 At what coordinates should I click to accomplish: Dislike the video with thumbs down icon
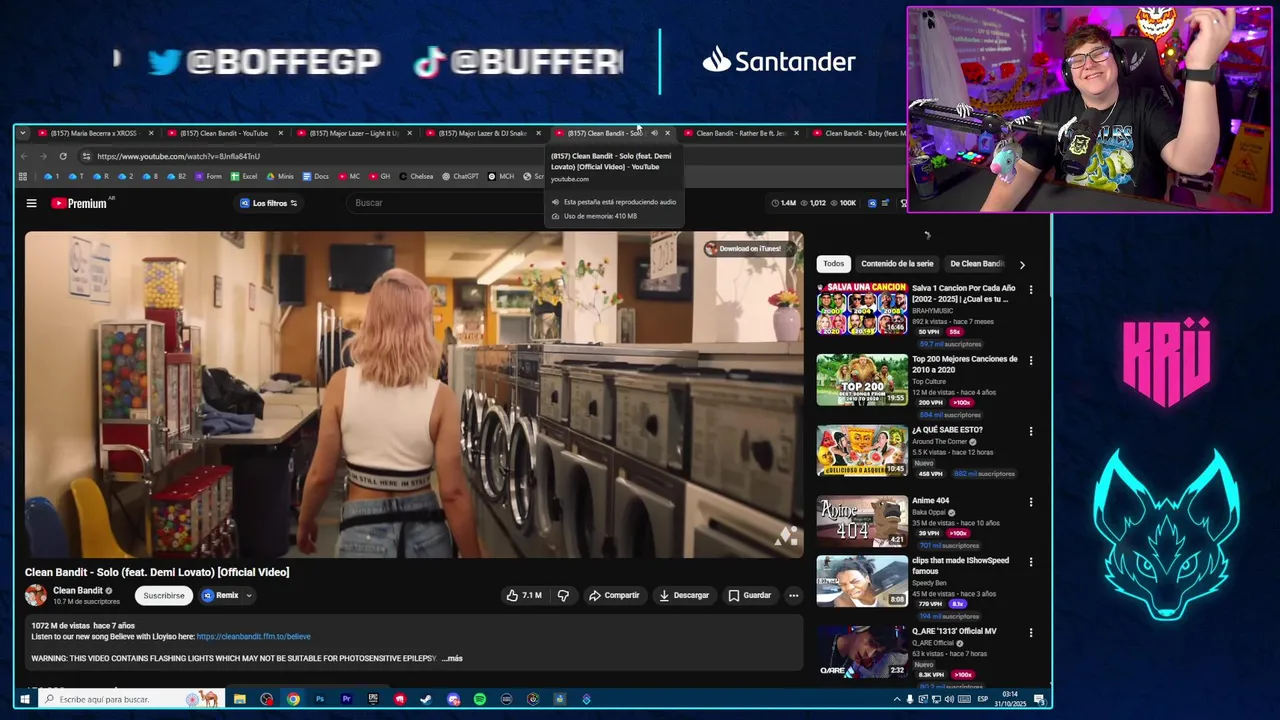(563, 595)
